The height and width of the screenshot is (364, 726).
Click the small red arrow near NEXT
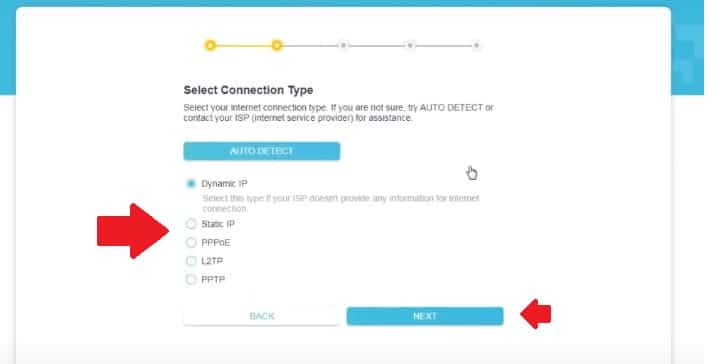[536, 314]
